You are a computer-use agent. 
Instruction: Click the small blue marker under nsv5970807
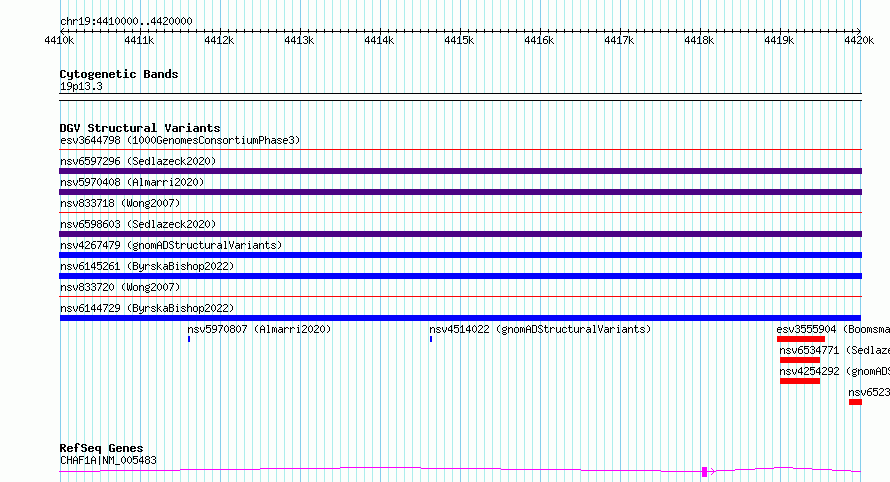189,339
